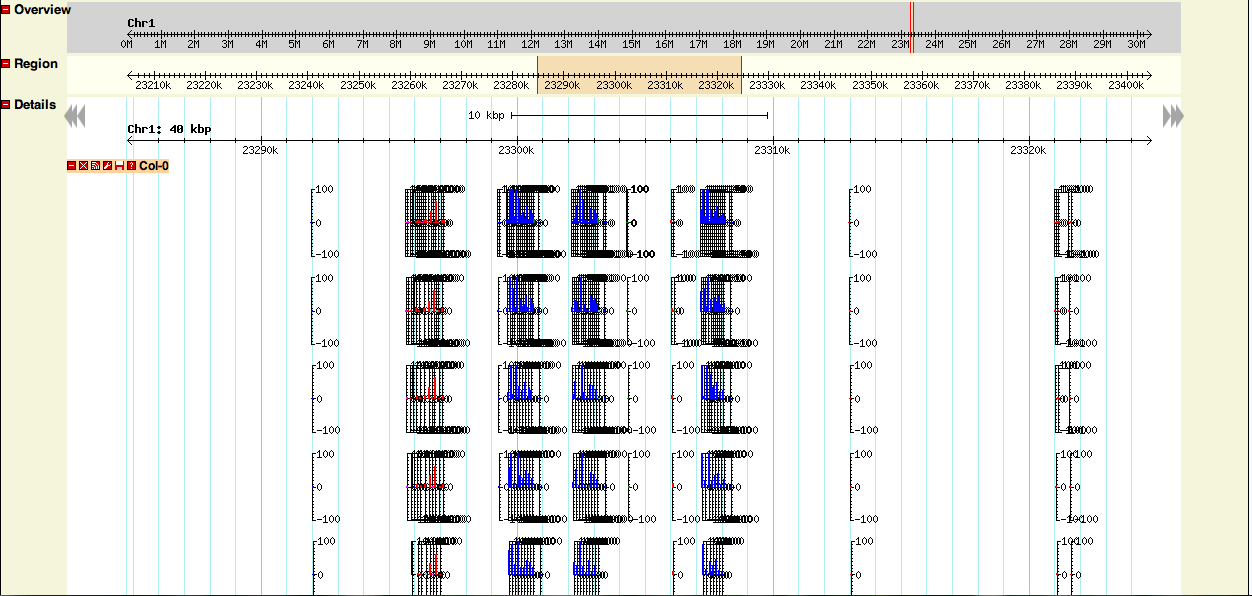Click 23360k on the Region ruler

pyautogui.click(x=921, y=86)
